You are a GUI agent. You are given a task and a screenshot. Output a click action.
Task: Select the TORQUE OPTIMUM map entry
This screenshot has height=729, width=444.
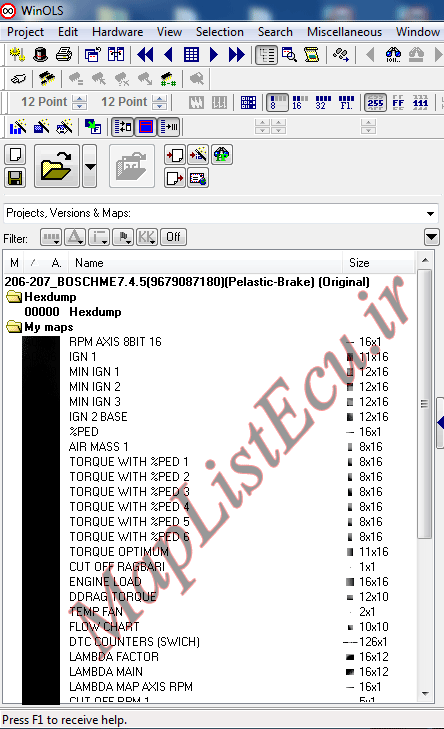coord(119,552)
